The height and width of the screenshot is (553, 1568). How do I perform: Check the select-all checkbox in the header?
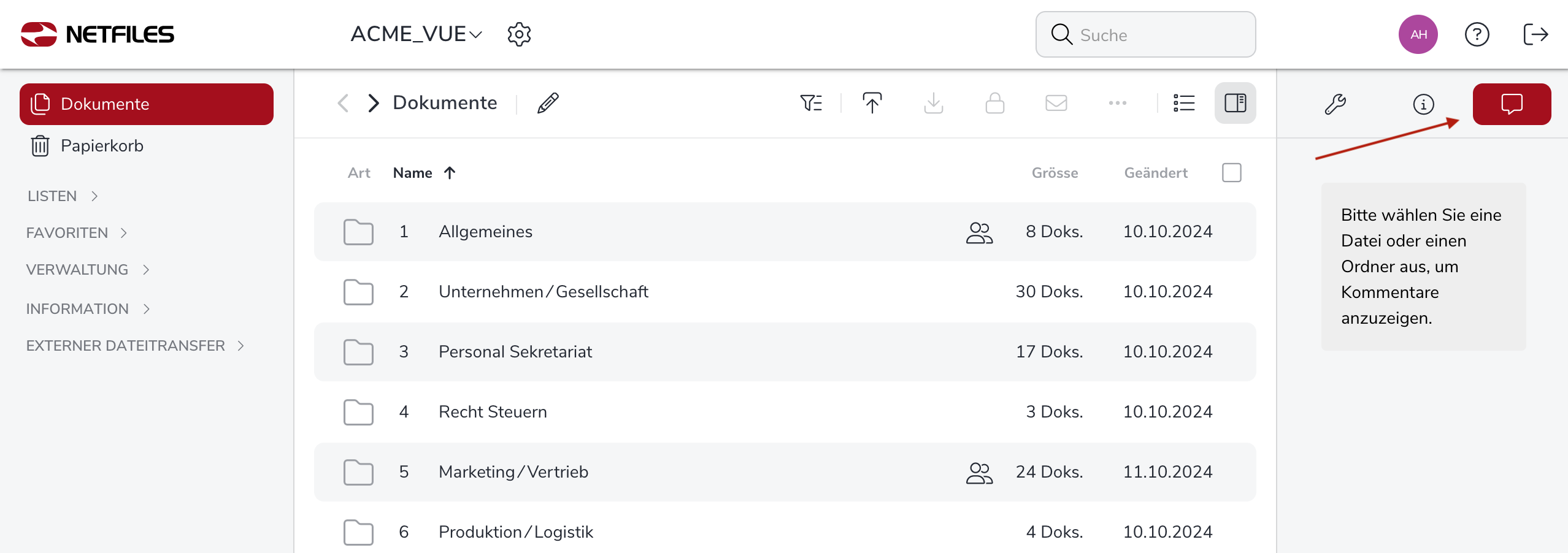tap(1231, 173)
